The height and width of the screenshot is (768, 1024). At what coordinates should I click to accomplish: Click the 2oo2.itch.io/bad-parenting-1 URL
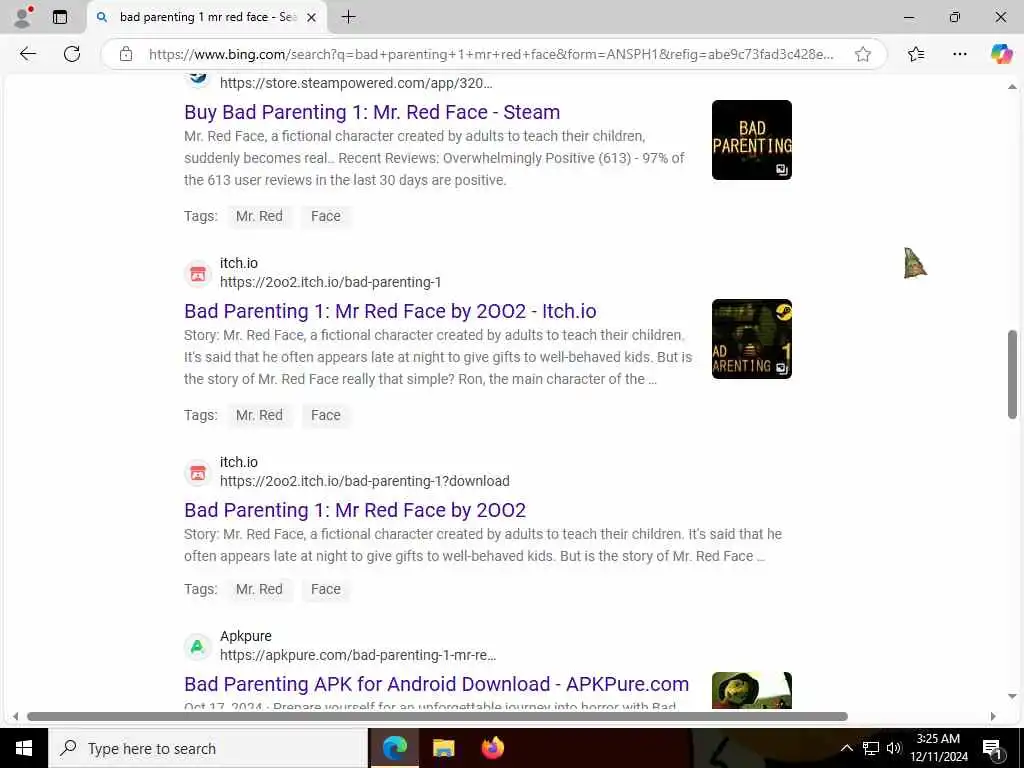coord(330,282)
